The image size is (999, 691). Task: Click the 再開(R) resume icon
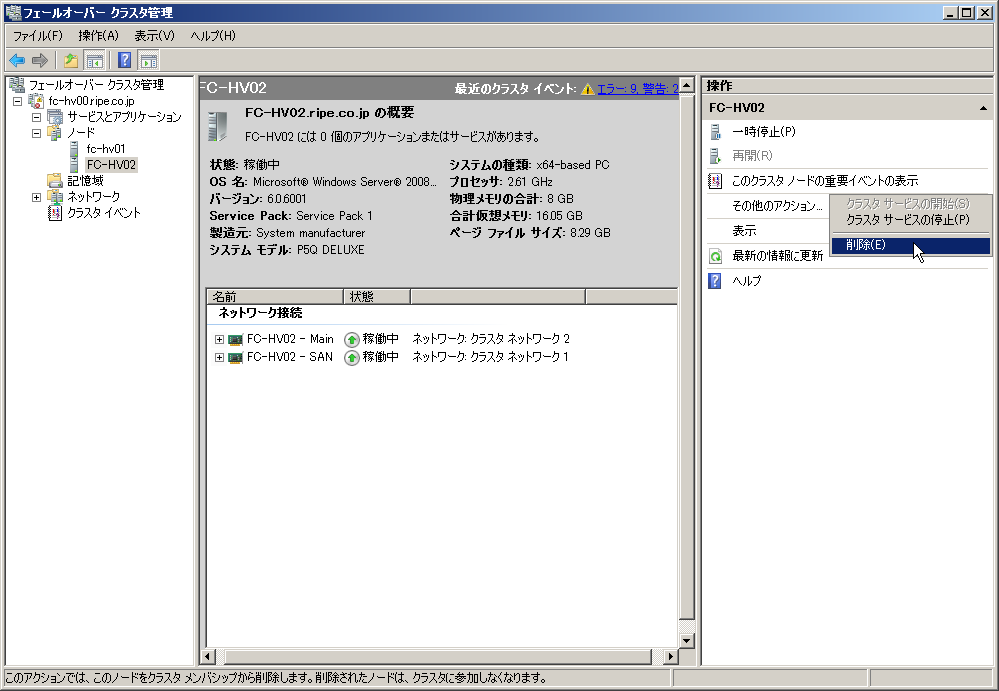point(715,155)
